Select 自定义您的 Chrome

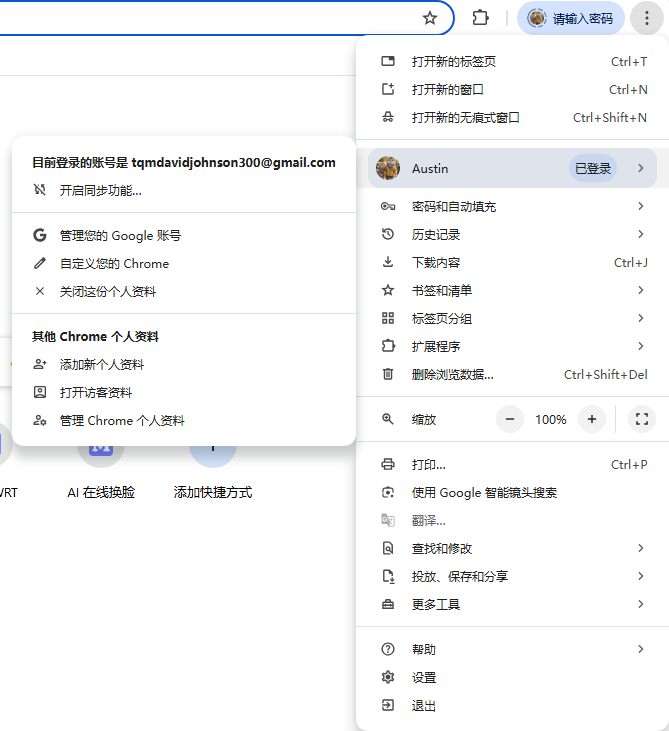coord(184,263)
